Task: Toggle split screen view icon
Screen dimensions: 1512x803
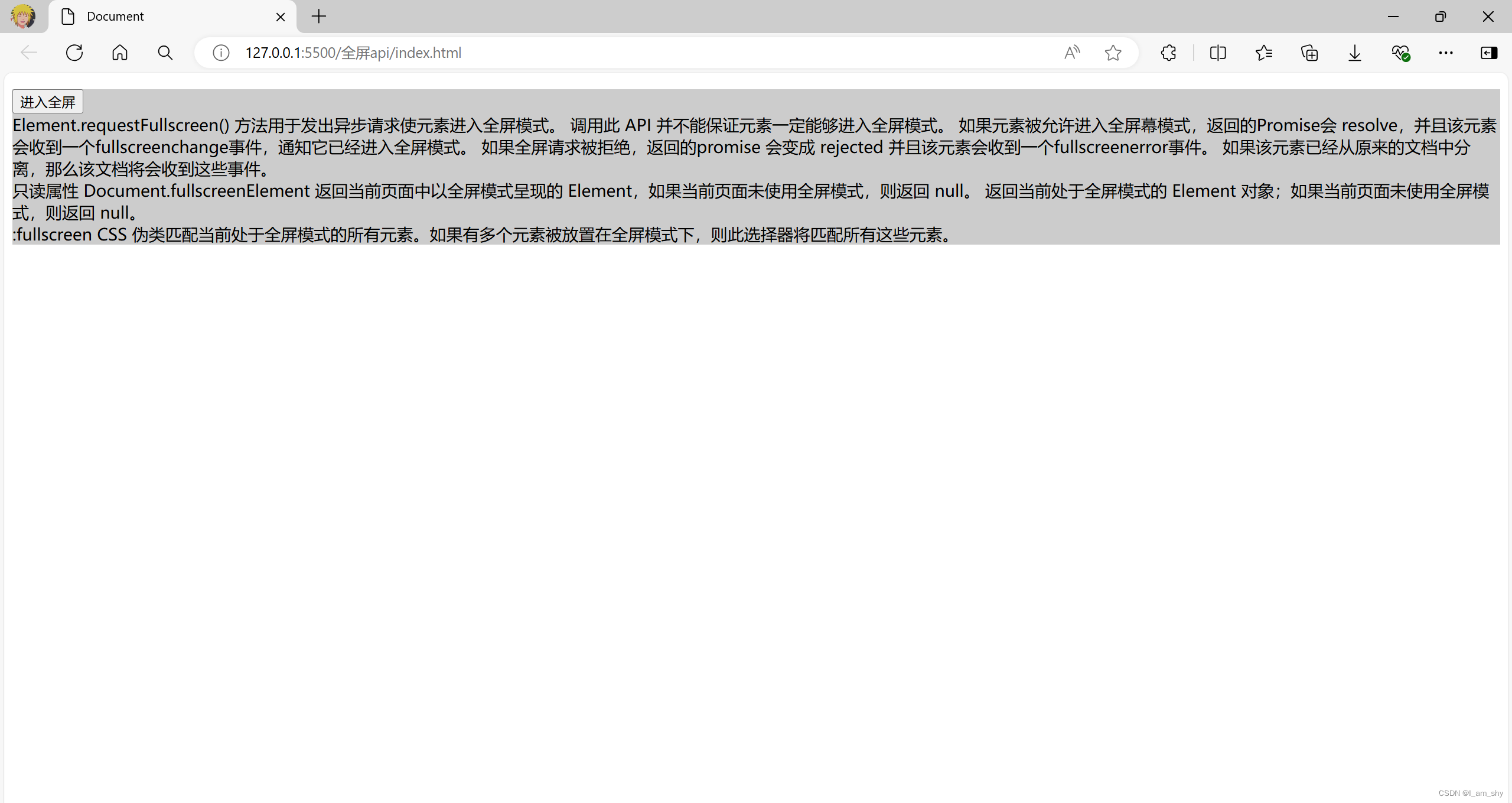Action: coord(1218,53)
